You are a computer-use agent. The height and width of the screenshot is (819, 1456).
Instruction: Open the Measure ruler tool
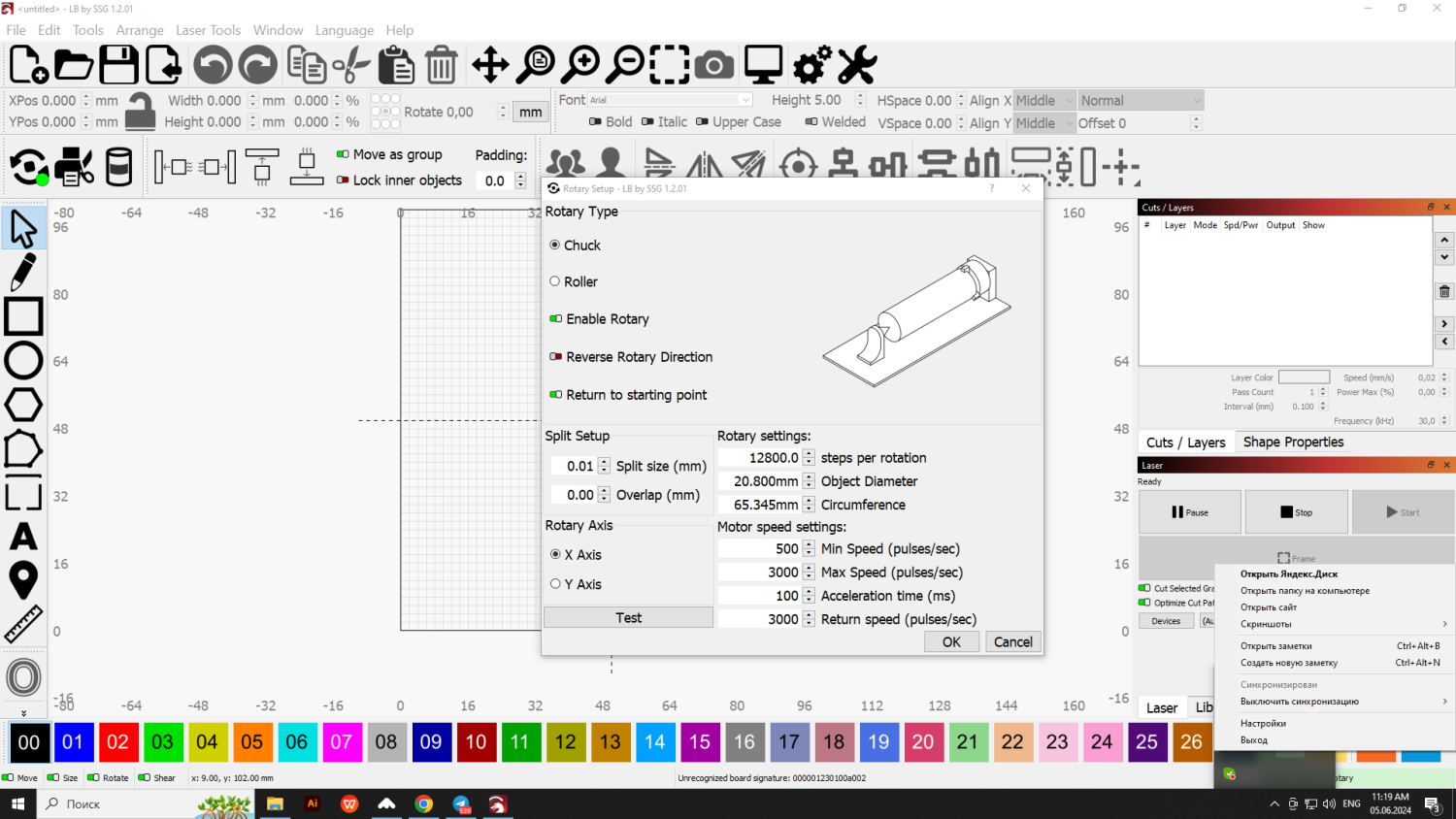23,625
